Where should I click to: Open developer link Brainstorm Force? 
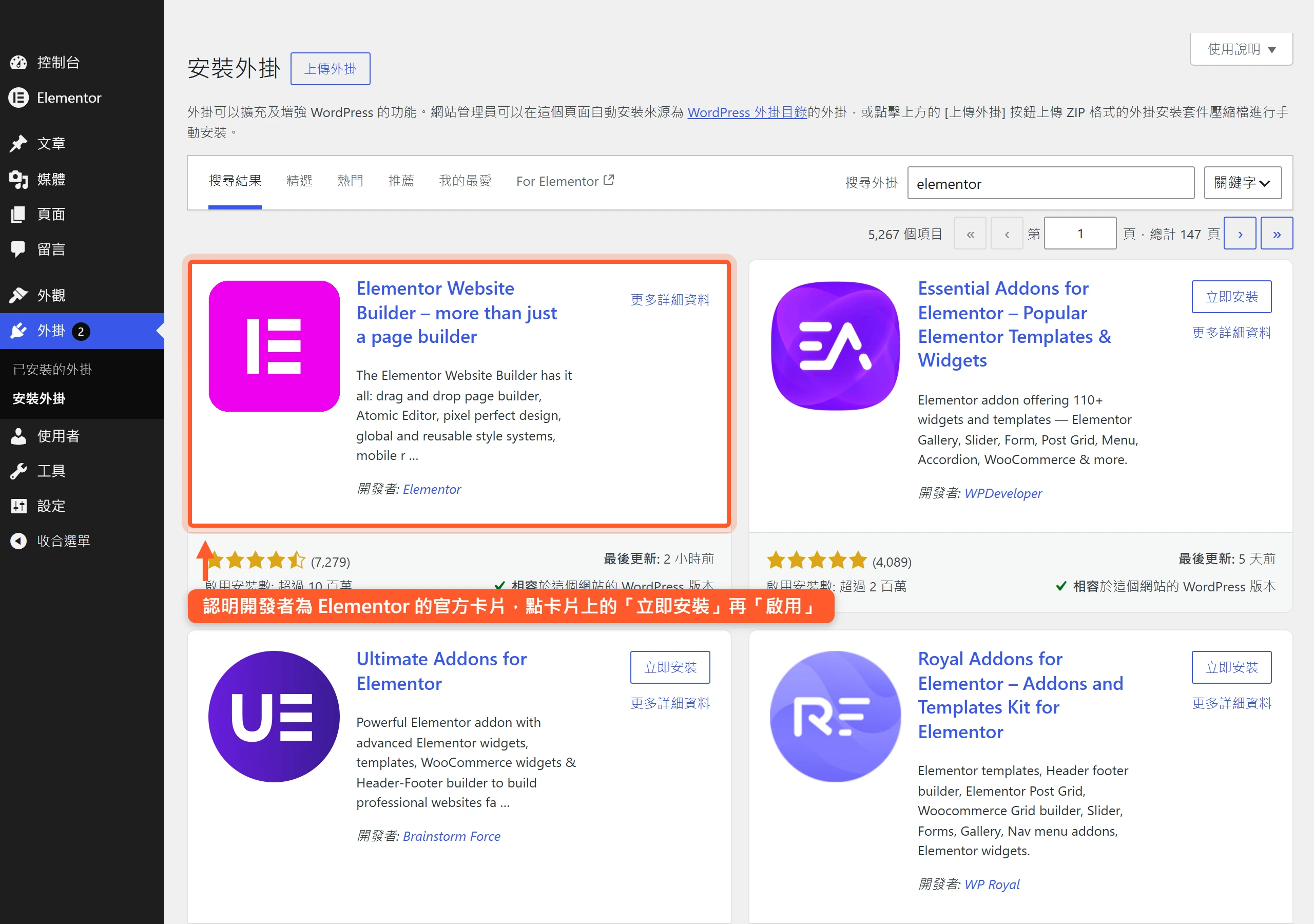coord(452,836)
